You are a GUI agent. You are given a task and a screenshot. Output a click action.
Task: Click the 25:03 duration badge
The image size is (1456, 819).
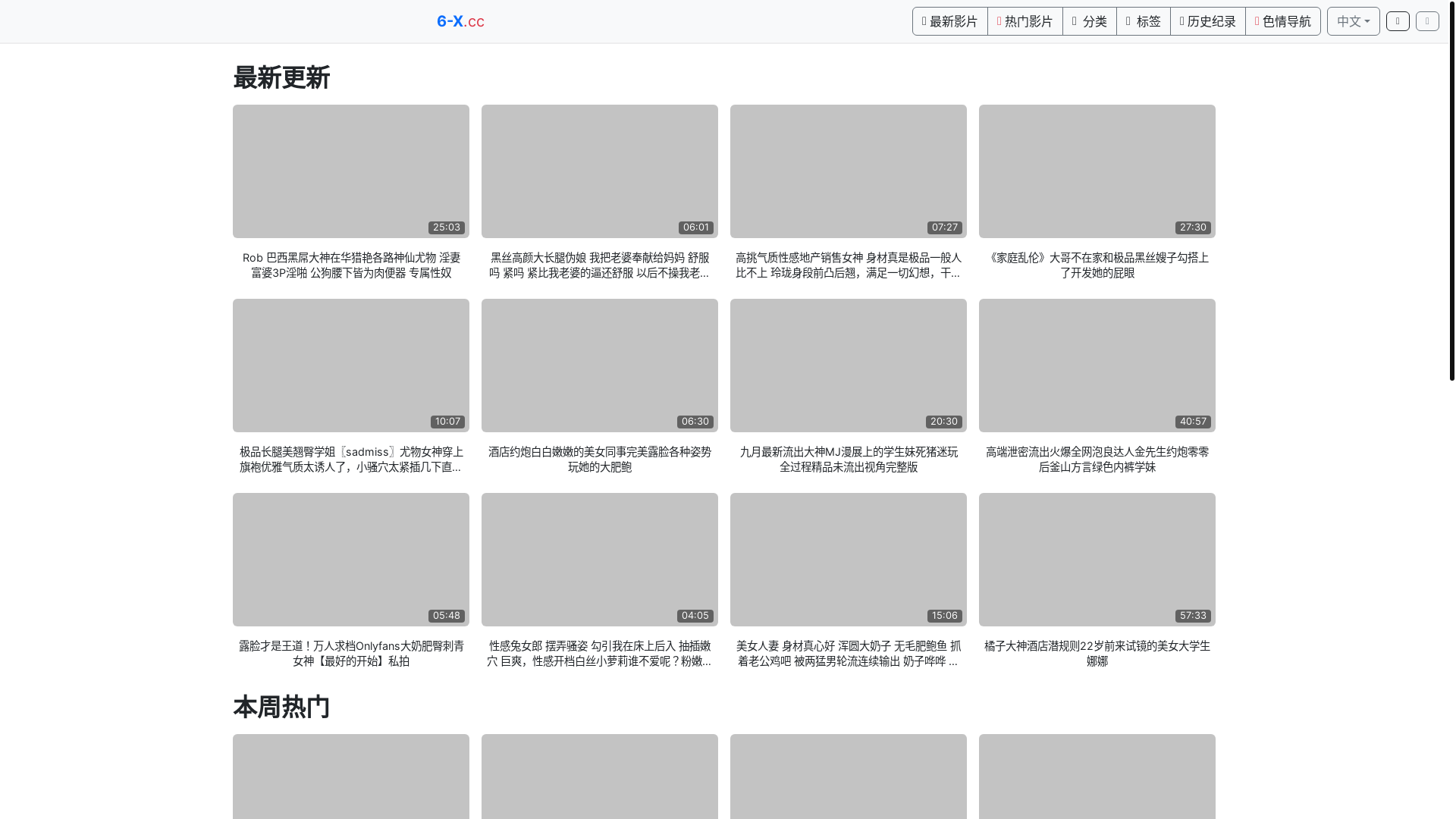pyautogui.click(x=446, y=227)
